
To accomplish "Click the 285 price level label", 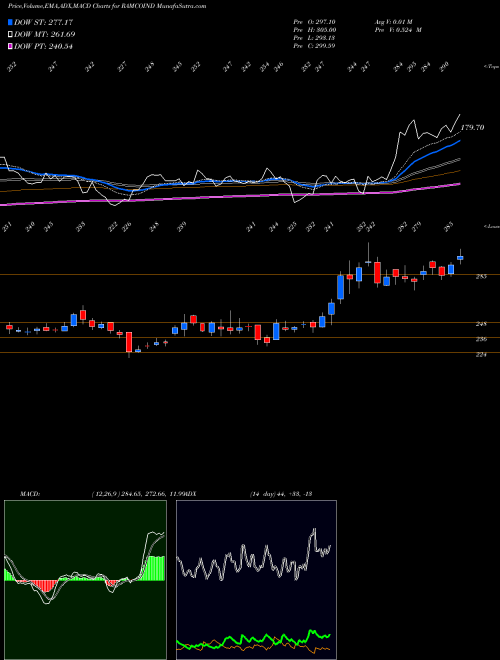I will [x=481, y=277].
